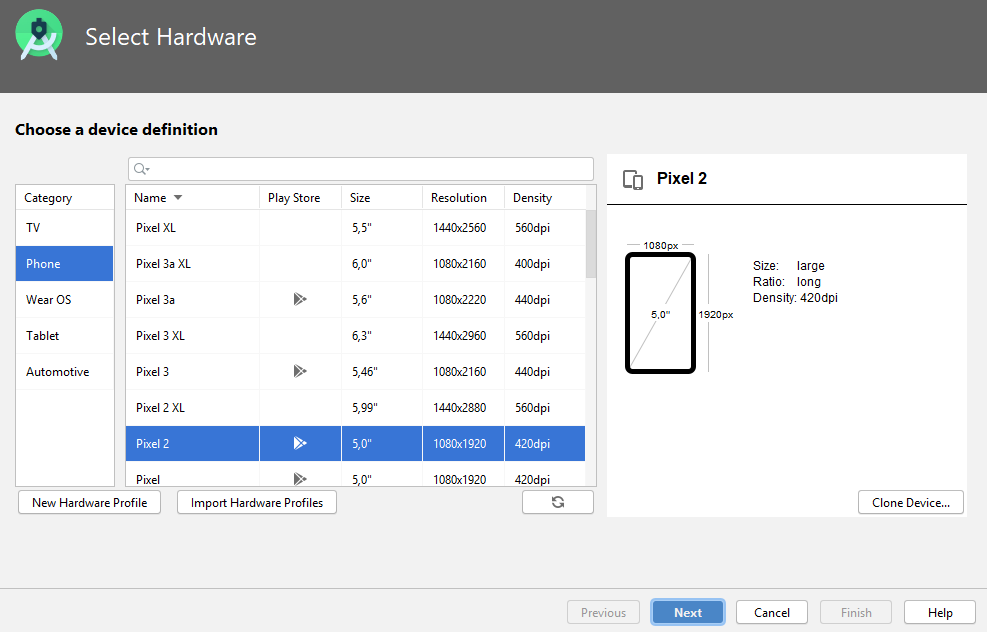Focus the device search field

click(x=361, y=169)
